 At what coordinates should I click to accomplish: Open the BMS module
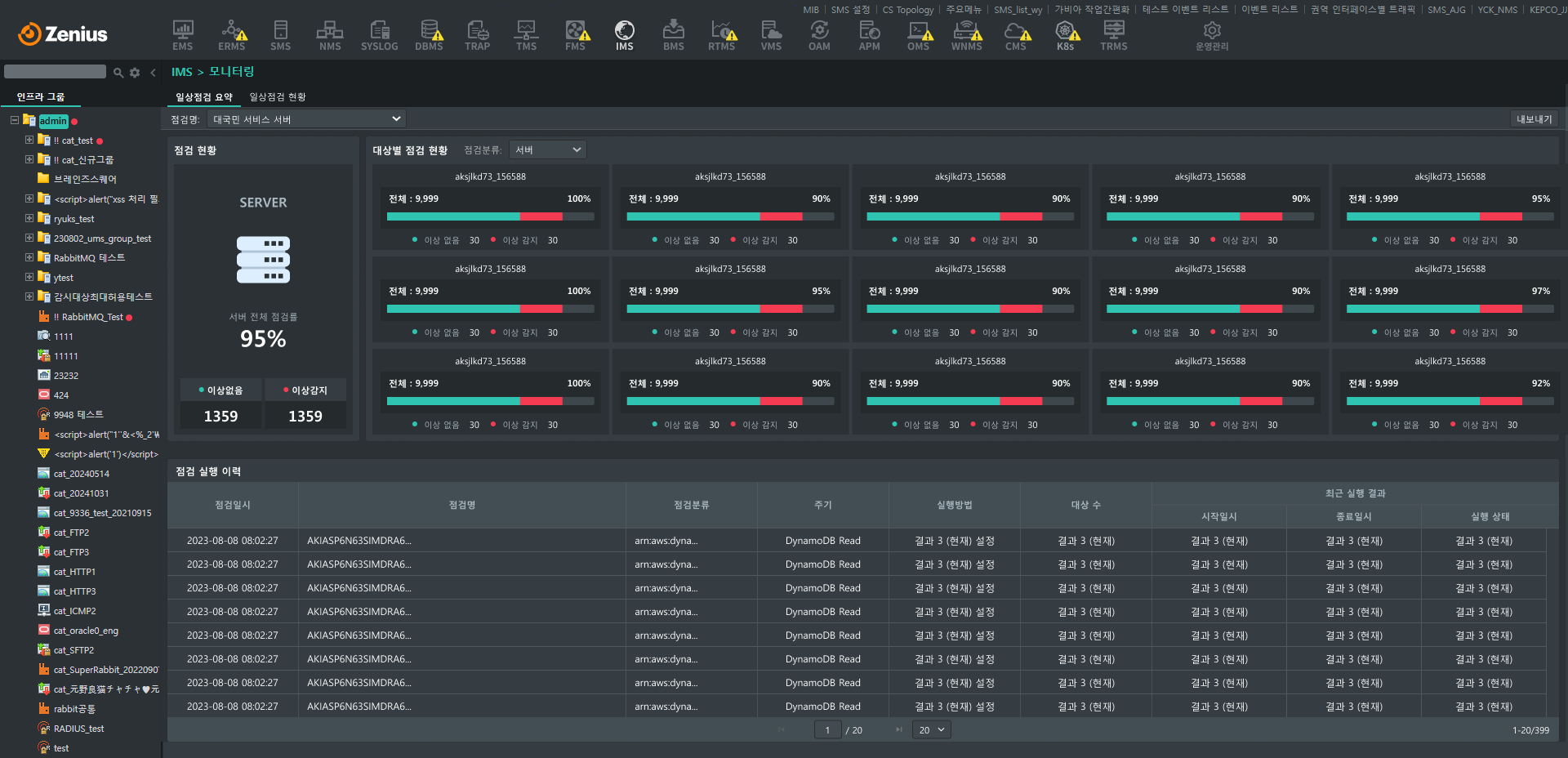(674, 36)
